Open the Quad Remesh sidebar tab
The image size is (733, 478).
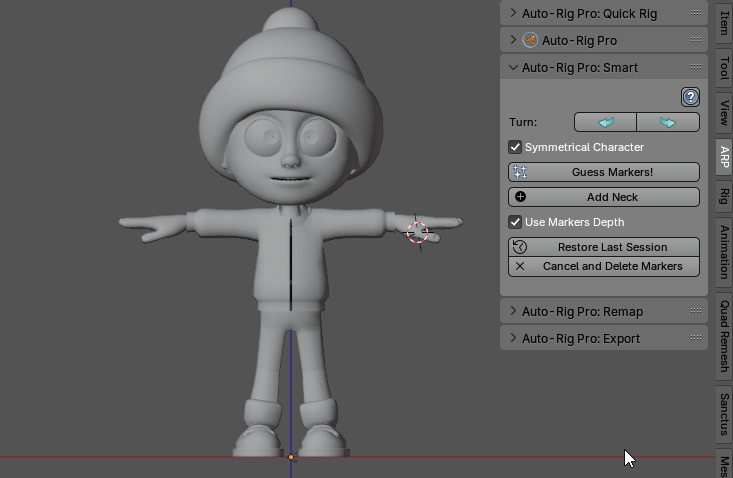724,336
